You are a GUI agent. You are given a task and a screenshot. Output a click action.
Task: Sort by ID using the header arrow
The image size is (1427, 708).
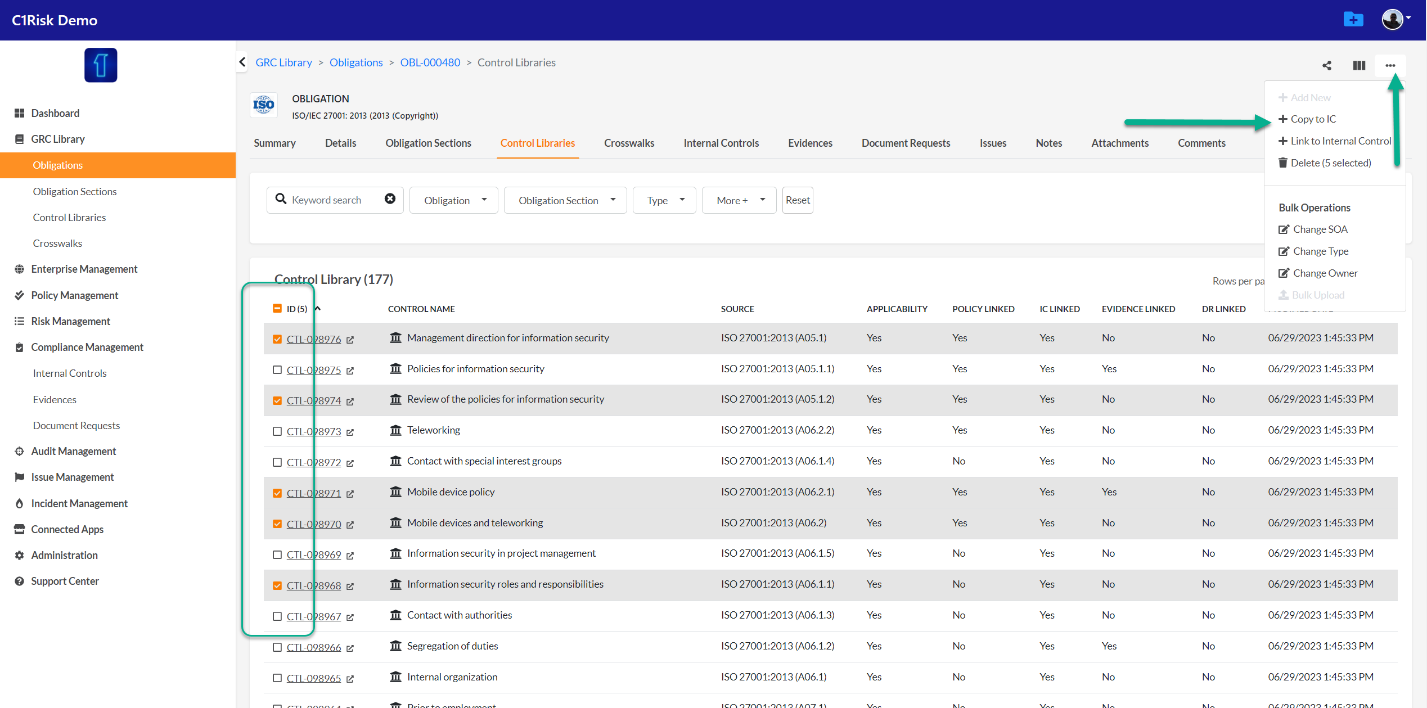pos(317,308)
